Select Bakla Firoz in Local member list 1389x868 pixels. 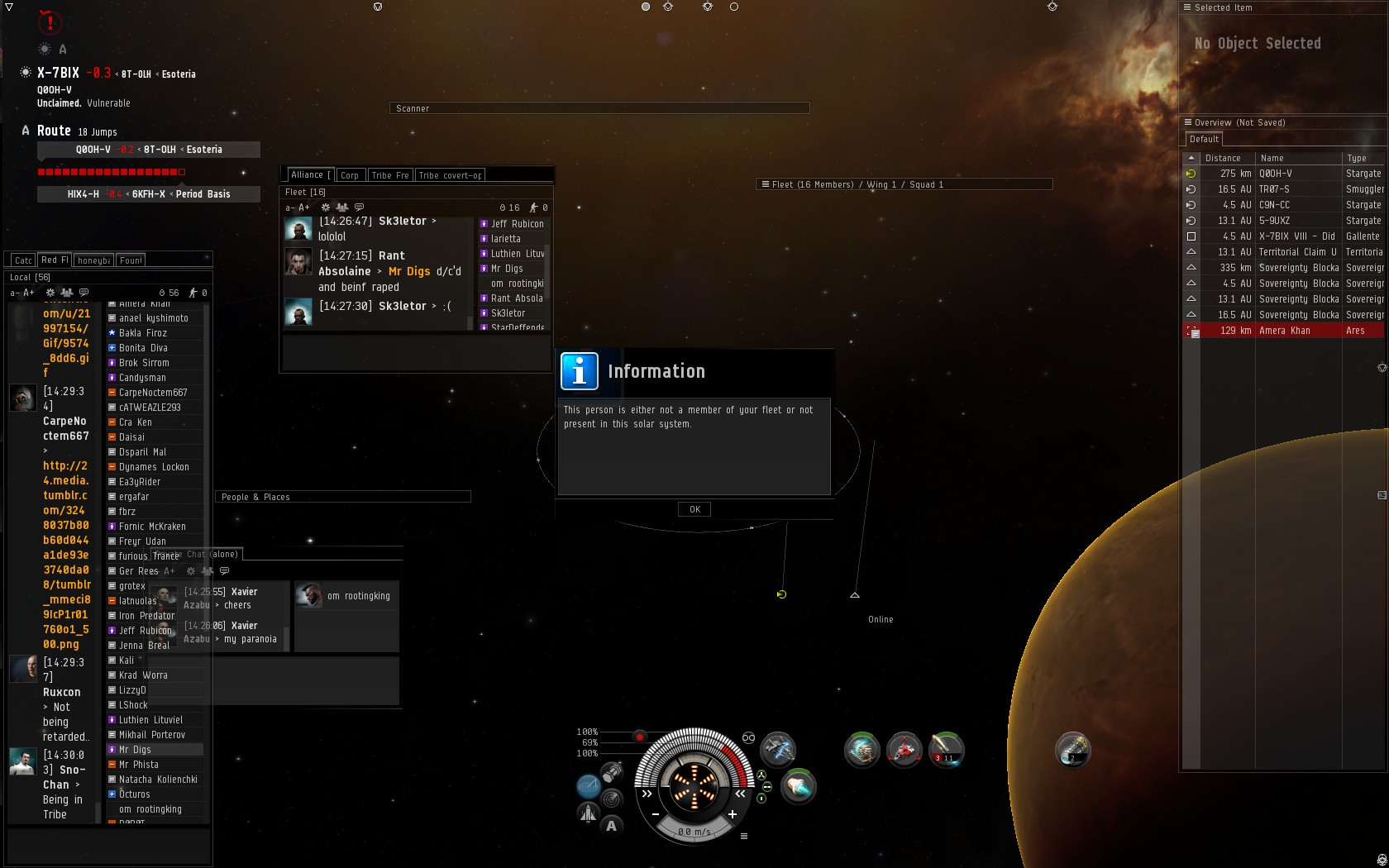tap(154, 333)
